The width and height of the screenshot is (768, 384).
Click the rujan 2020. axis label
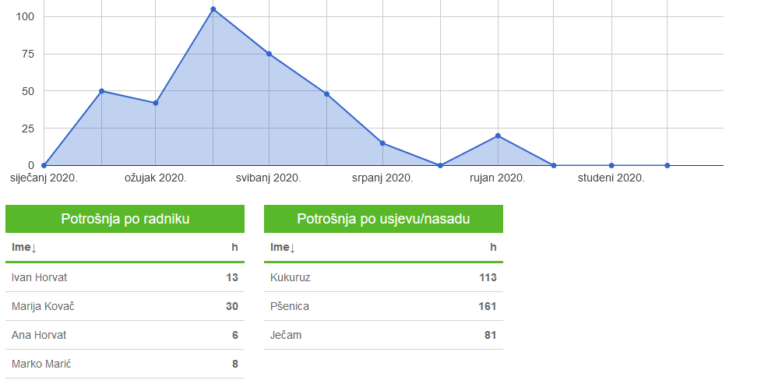pos(497,178)
